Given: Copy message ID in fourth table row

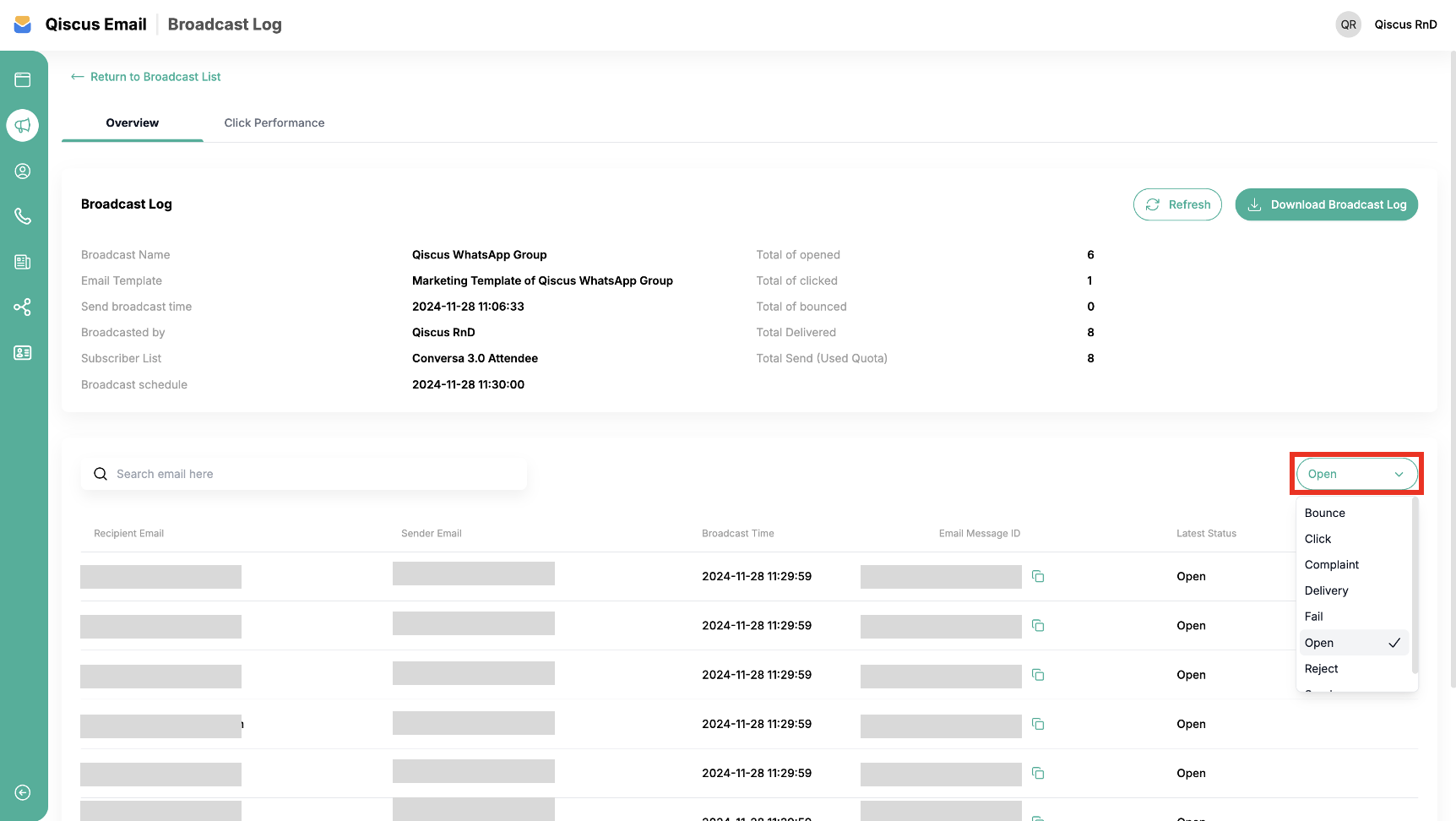Looking at the screenshot, I should [x=1038, y=724].
